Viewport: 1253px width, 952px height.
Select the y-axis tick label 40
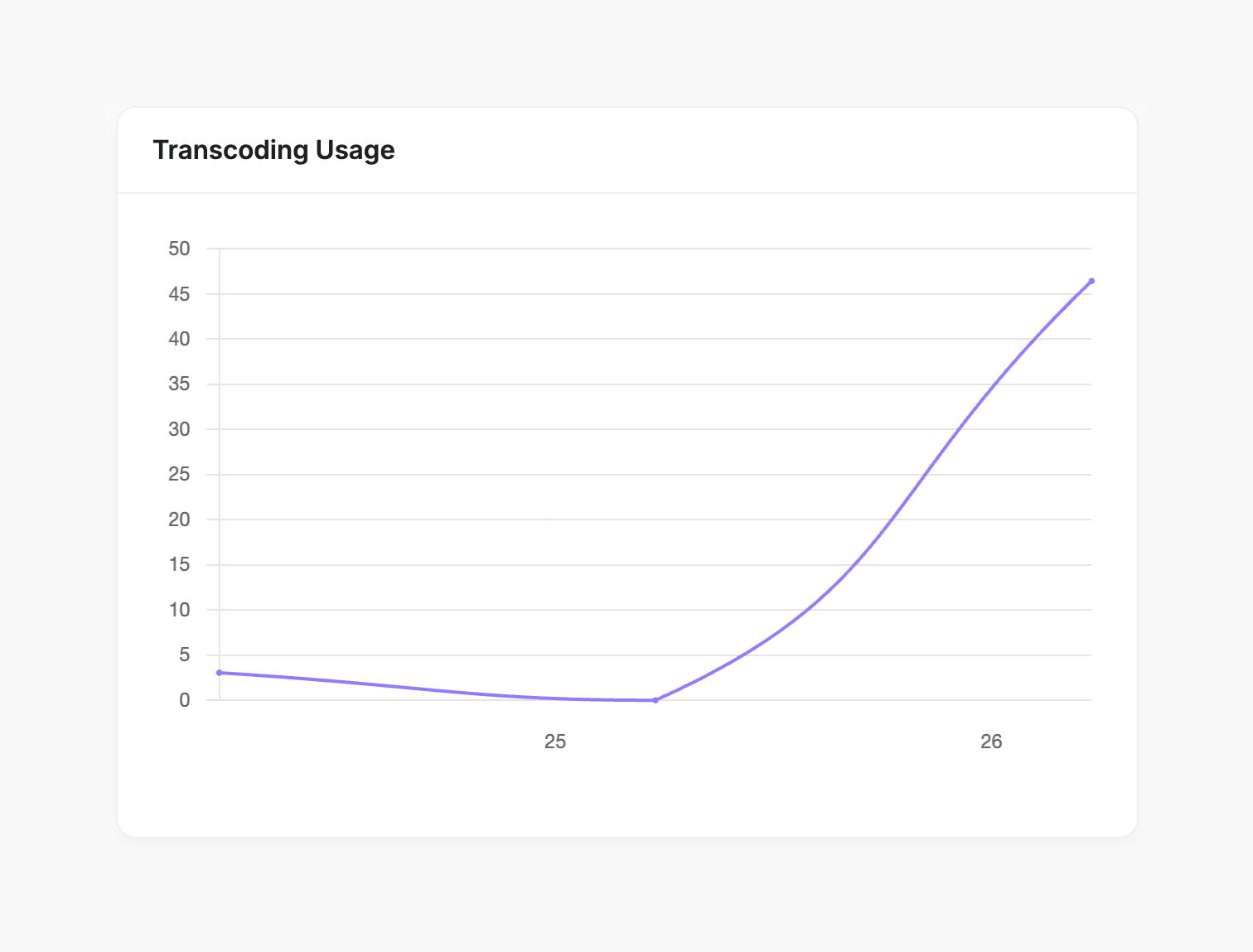click(179, 339)
